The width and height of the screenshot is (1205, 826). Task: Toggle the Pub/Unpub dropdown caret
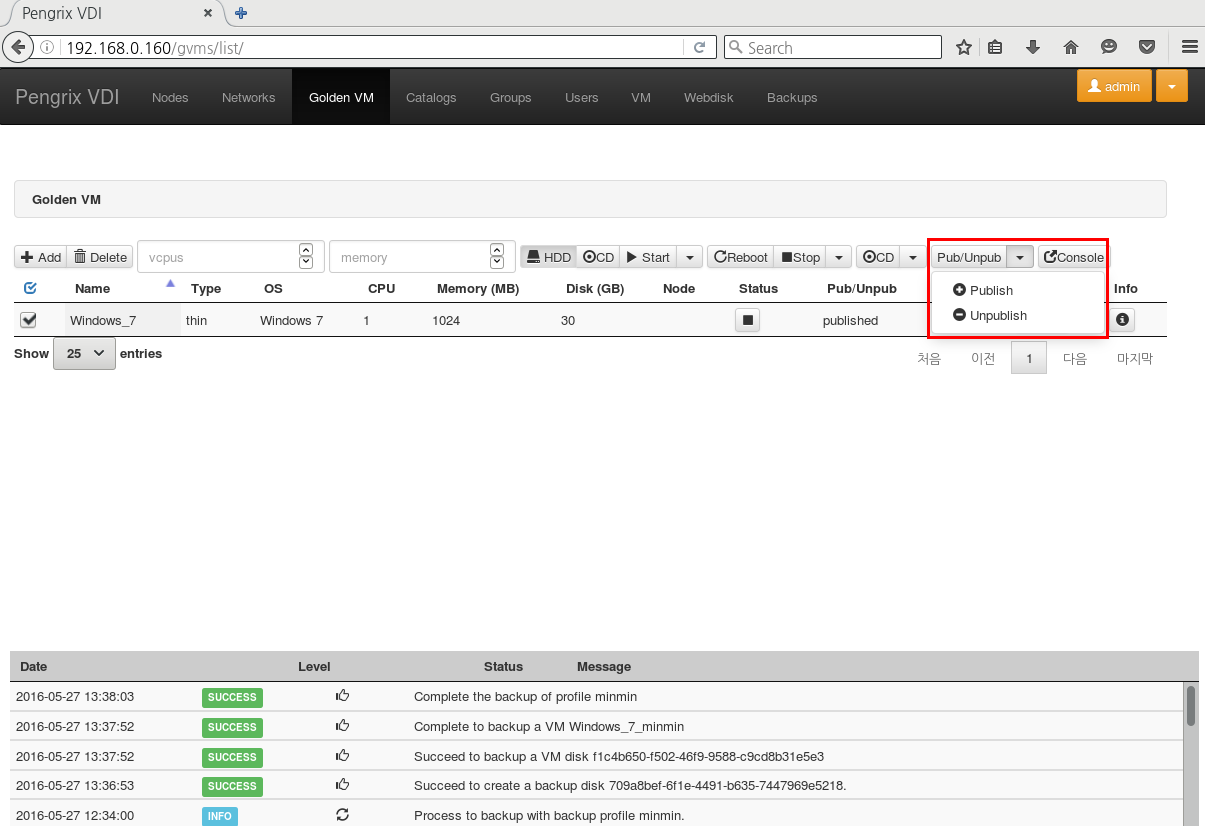point(1019,257)
